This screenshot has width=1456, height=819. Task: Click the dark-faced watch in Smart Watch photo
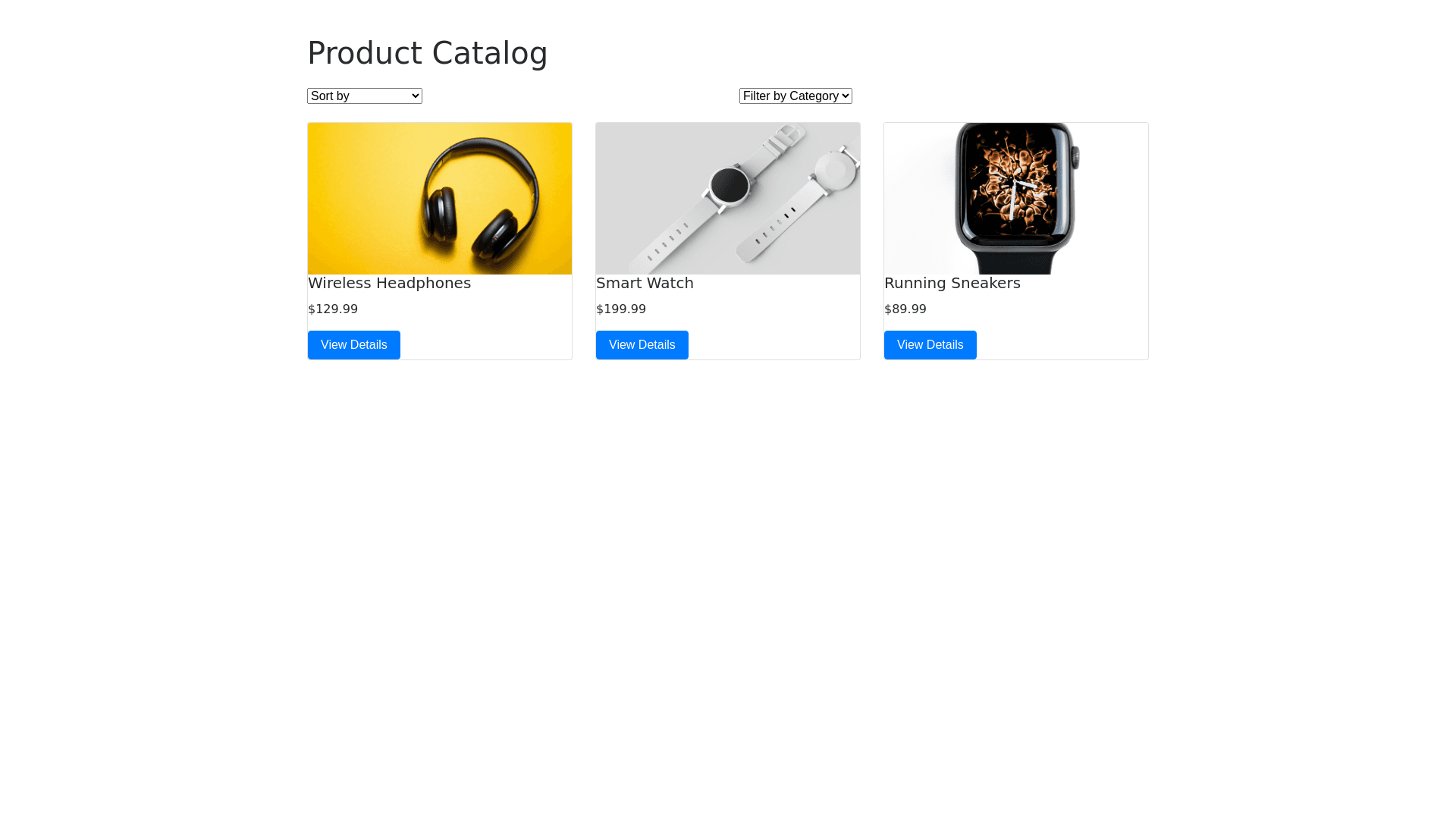click(x=729, y=185)
